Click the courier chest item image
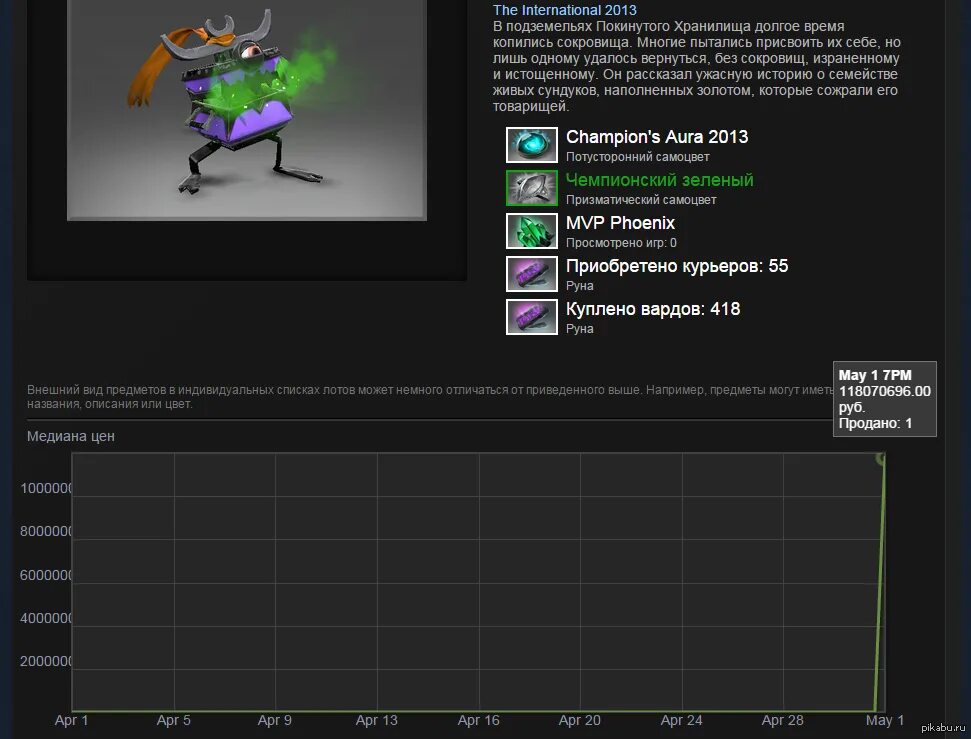 click(x=246, y=110)
